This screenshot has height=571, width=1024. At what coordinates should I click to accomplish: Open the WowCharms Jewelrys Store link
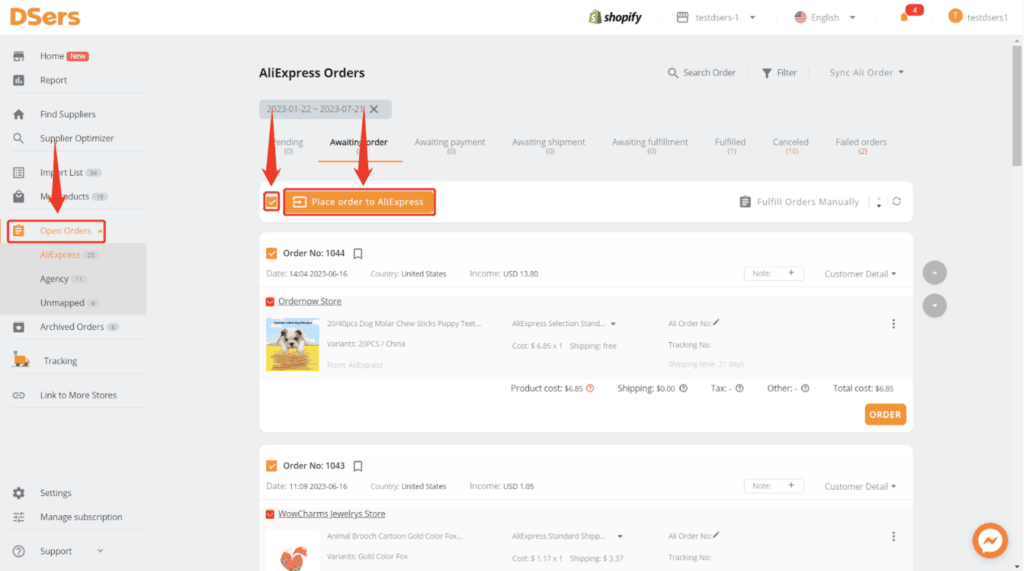[x=332, y=514]
